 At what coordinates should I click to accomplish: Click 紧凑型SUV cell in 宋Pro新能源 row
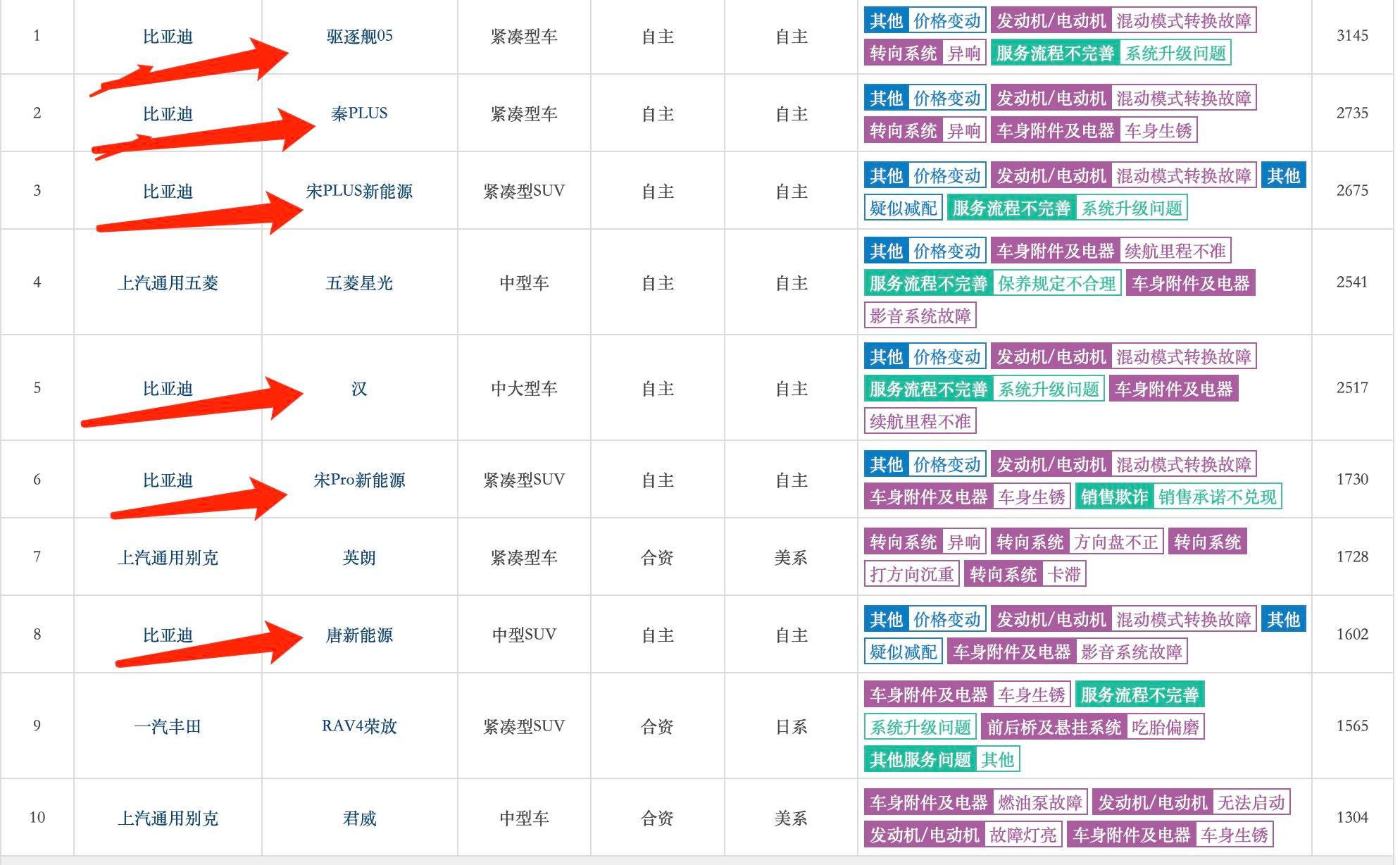pyautogui.click(x=524, y=480)
